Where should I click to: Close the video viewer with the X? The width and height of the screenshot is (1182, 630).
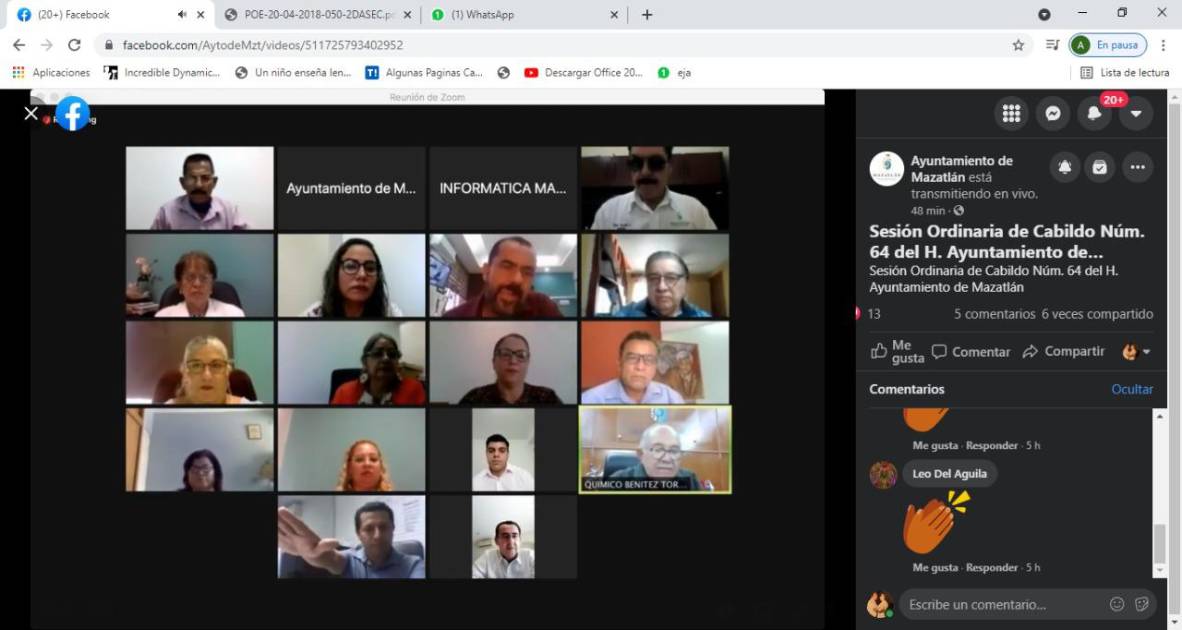pos(31,114)
